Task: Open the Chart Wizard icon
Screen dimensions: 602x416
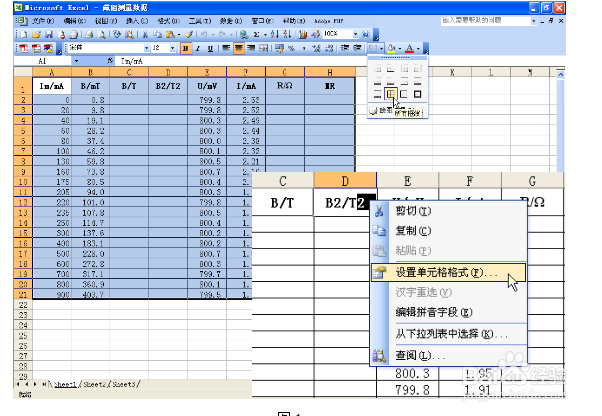Action: (303, 35)
